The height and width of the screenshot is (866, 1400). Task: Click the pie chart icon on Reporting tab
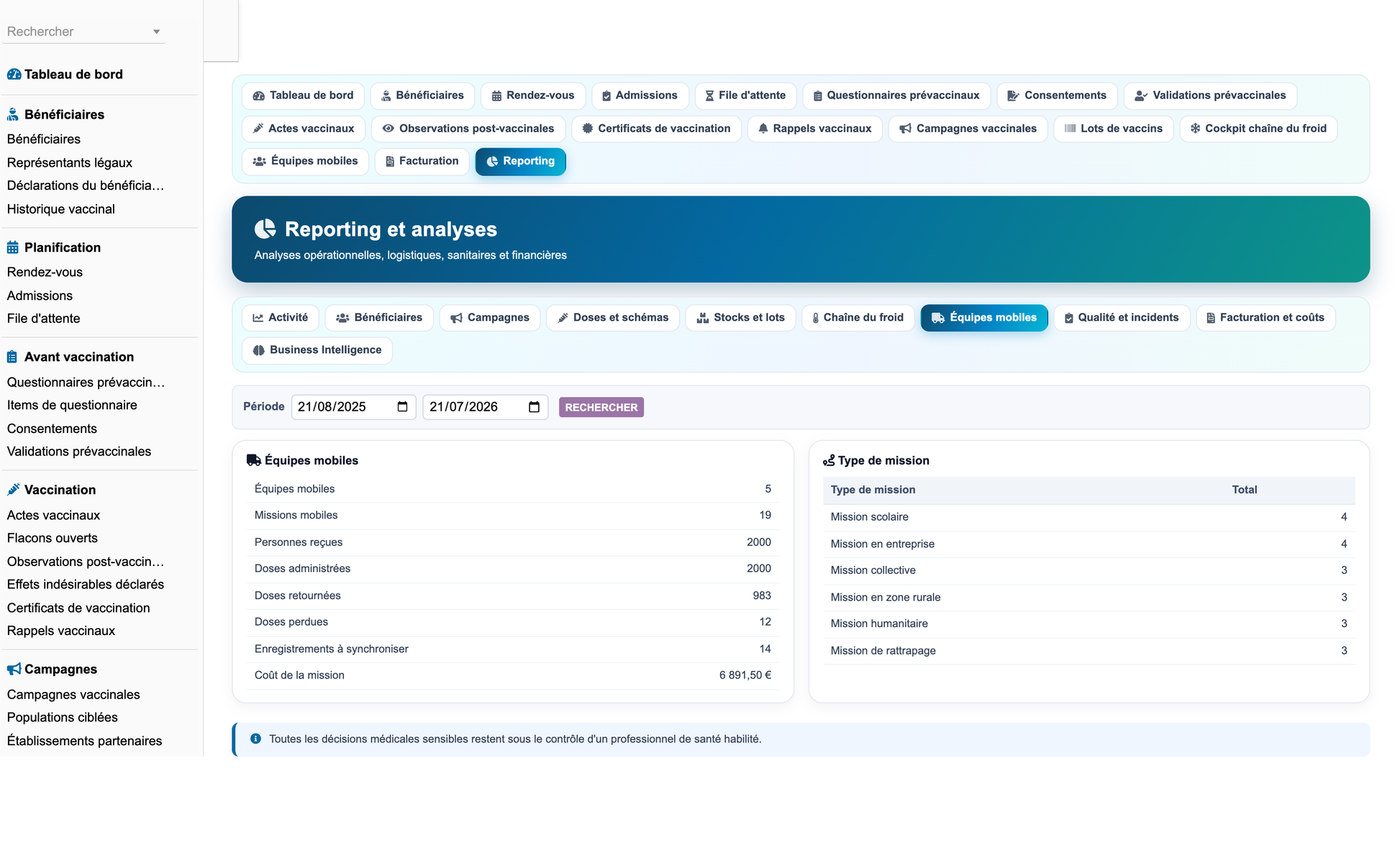pyautogui.click(x=492, y=162)
